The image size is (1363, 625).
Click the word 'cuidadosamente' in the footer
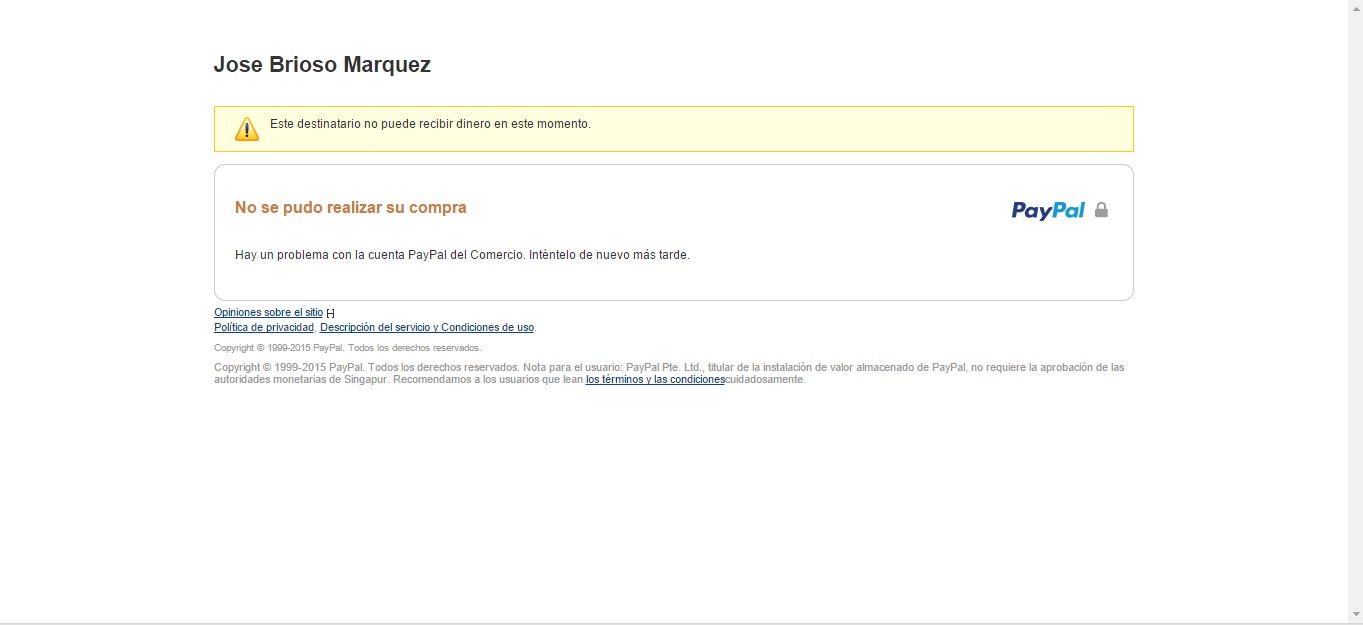765,380
